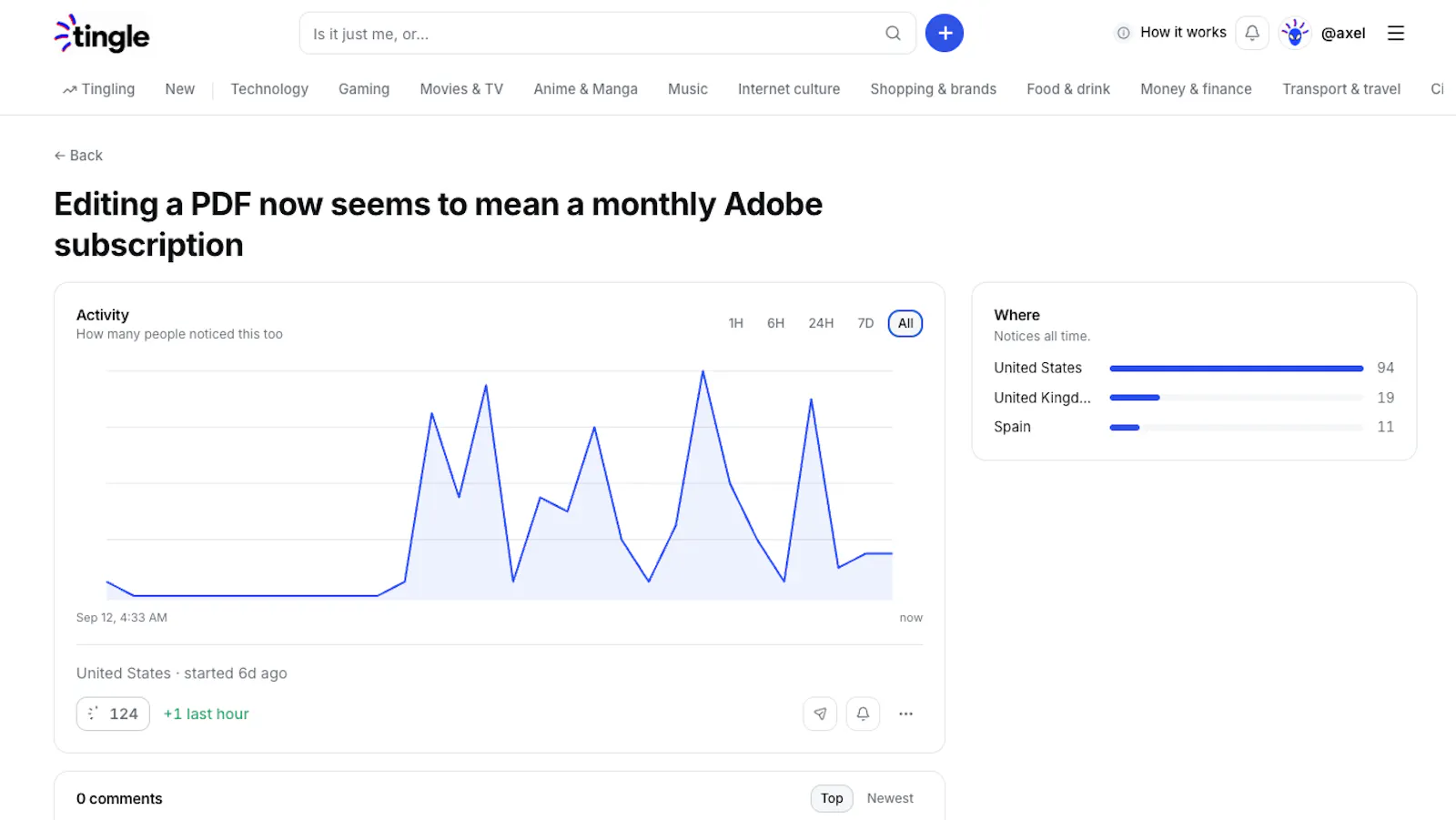Go Back to previous page

(78, 156)
